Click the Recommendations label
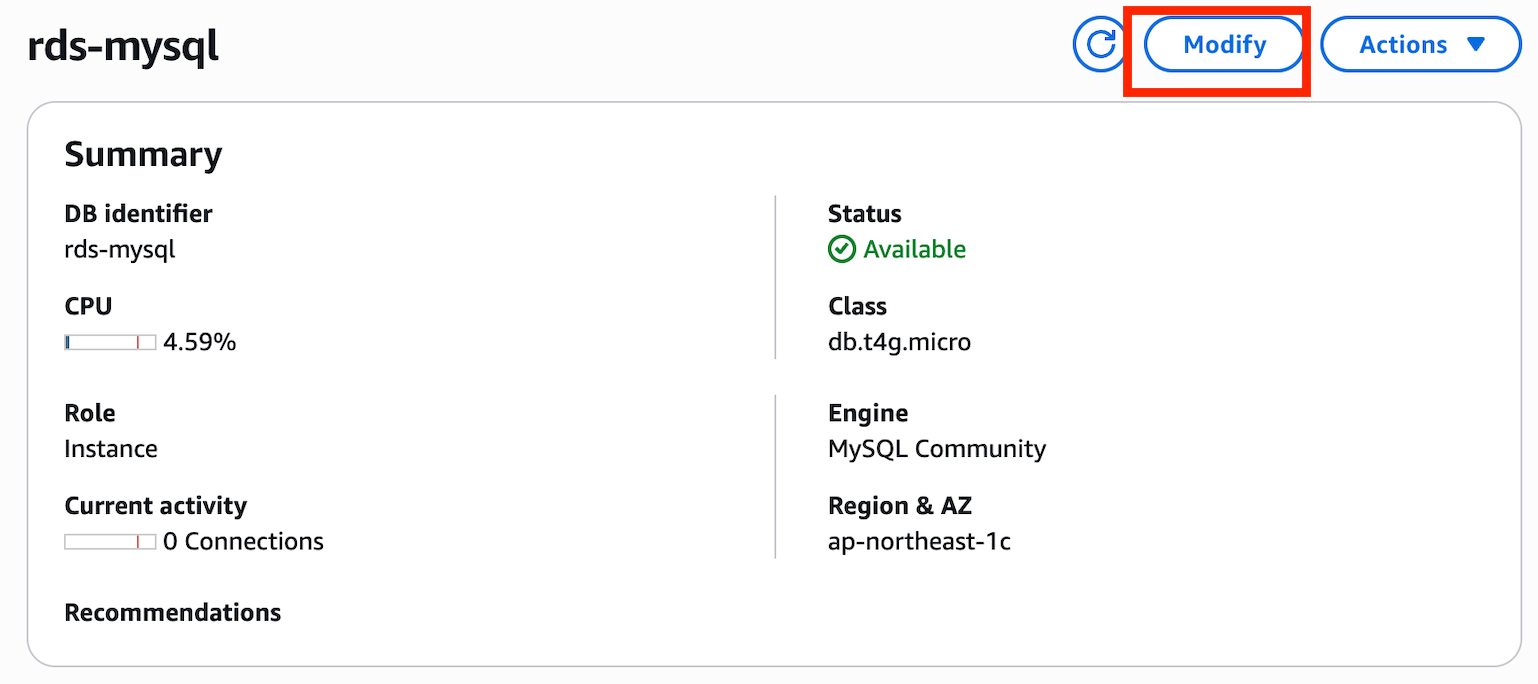The width and height of the screenshot is (1538, 684). pyautogui.click(x=173, y=612)
